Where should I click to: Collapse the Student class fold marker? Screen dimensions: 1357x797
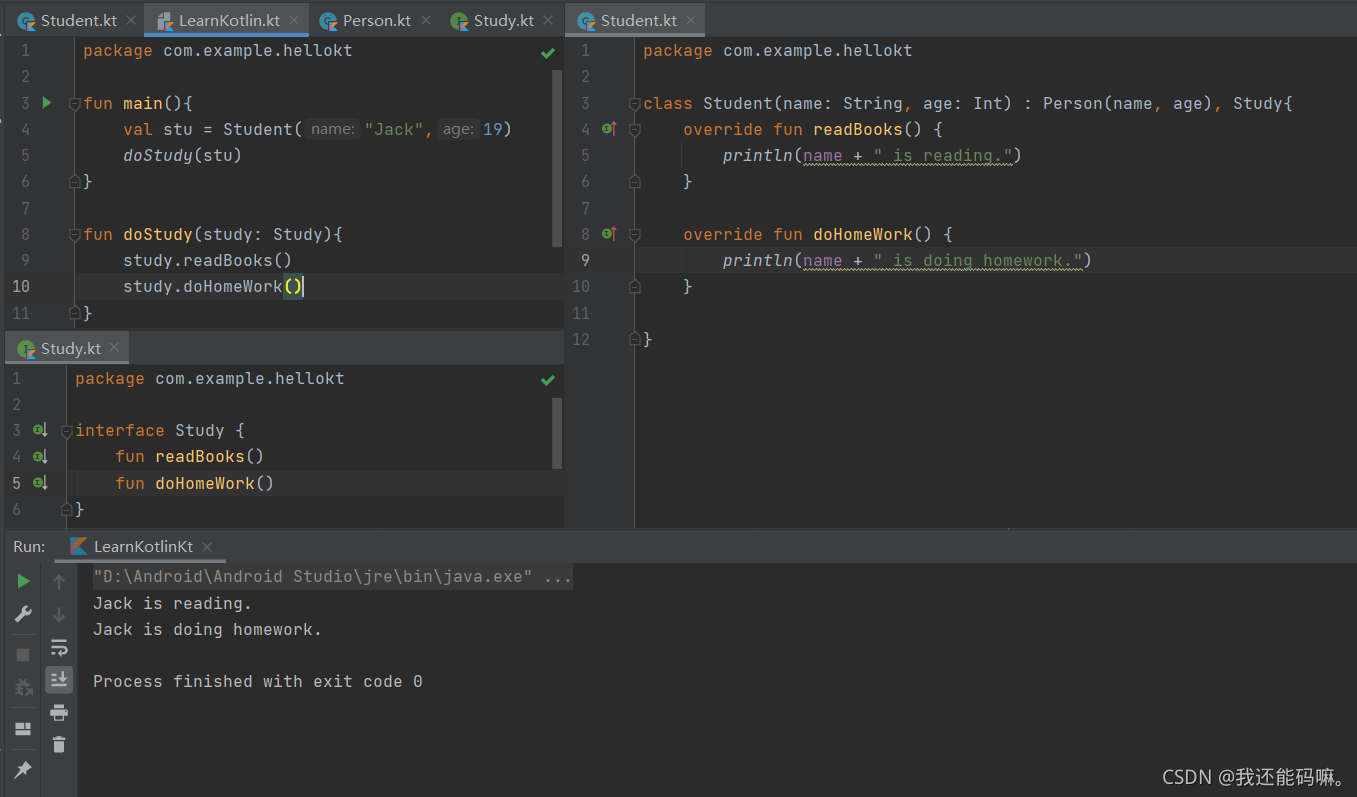[x=634, y=103]
